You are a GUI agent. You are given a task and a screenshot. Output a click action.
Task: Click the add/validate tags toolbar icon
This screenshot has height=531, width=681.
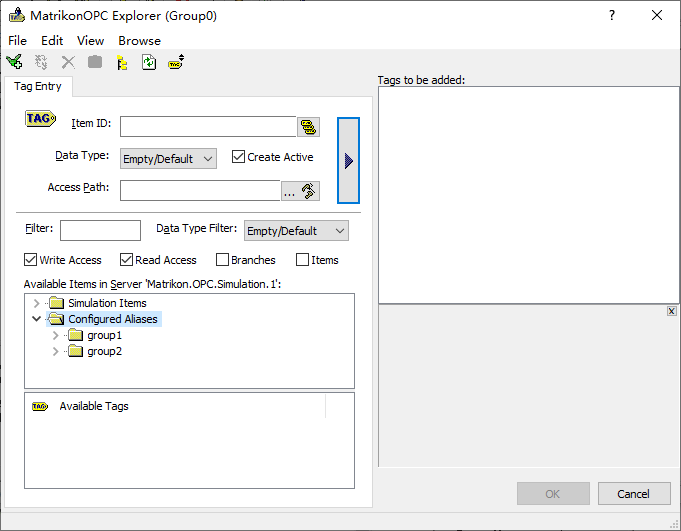click(x=14, y=62)
